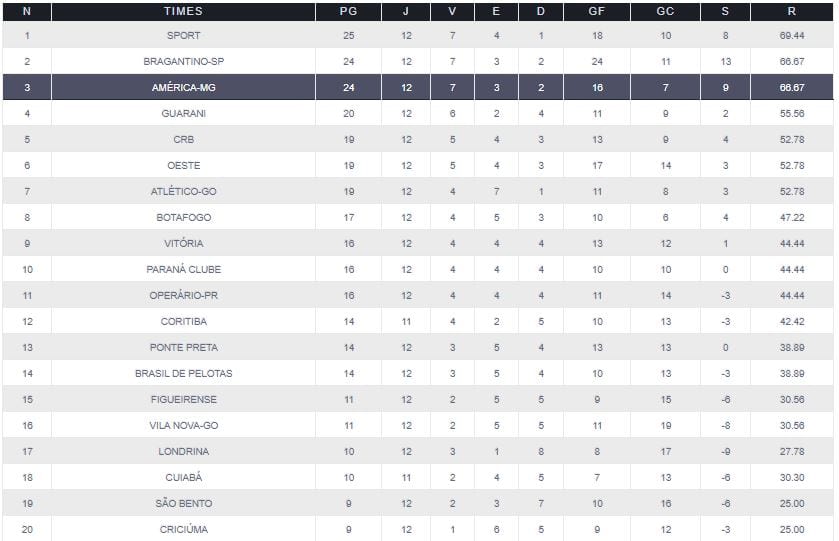Select the BRAGANTINO-SP team name
Viewport: 839px width, 541px height.
[x=184, y=62]
